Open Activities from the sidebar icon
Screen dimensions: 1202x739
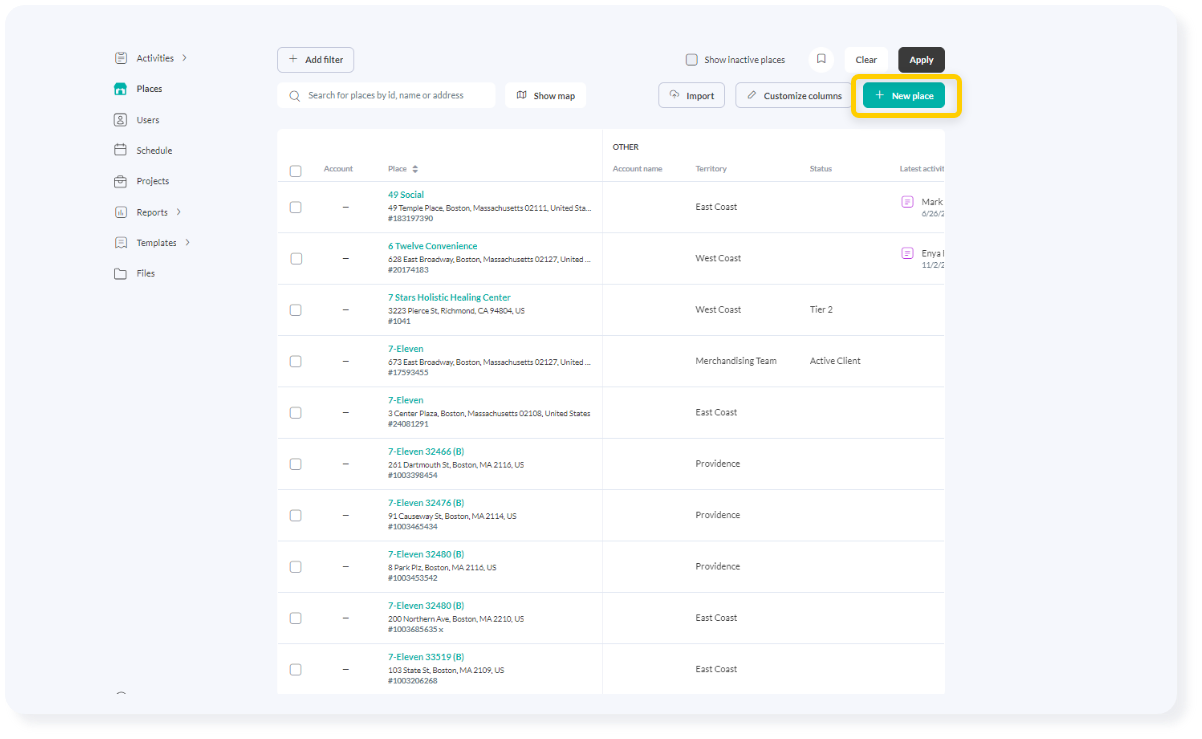tap(121, 58)
